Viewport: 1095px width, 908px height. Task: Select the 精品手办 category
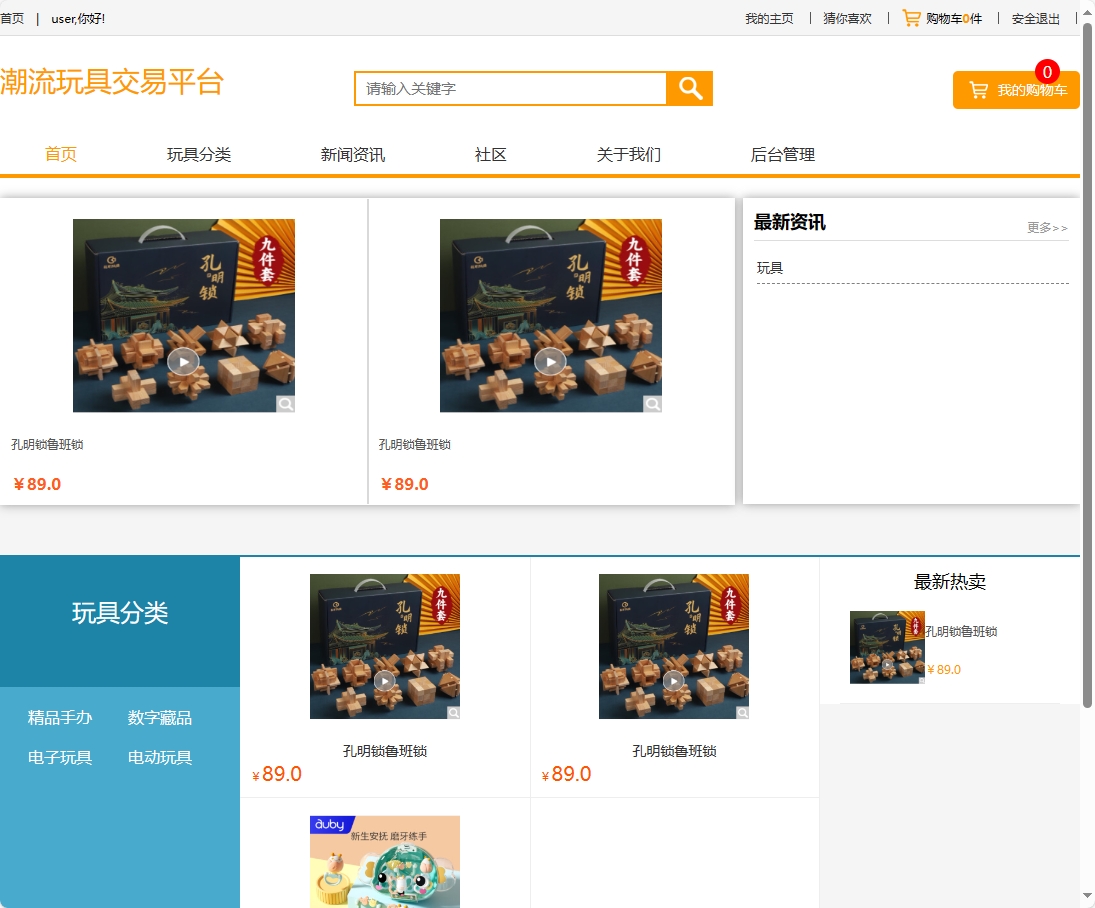tap(60, 717)
